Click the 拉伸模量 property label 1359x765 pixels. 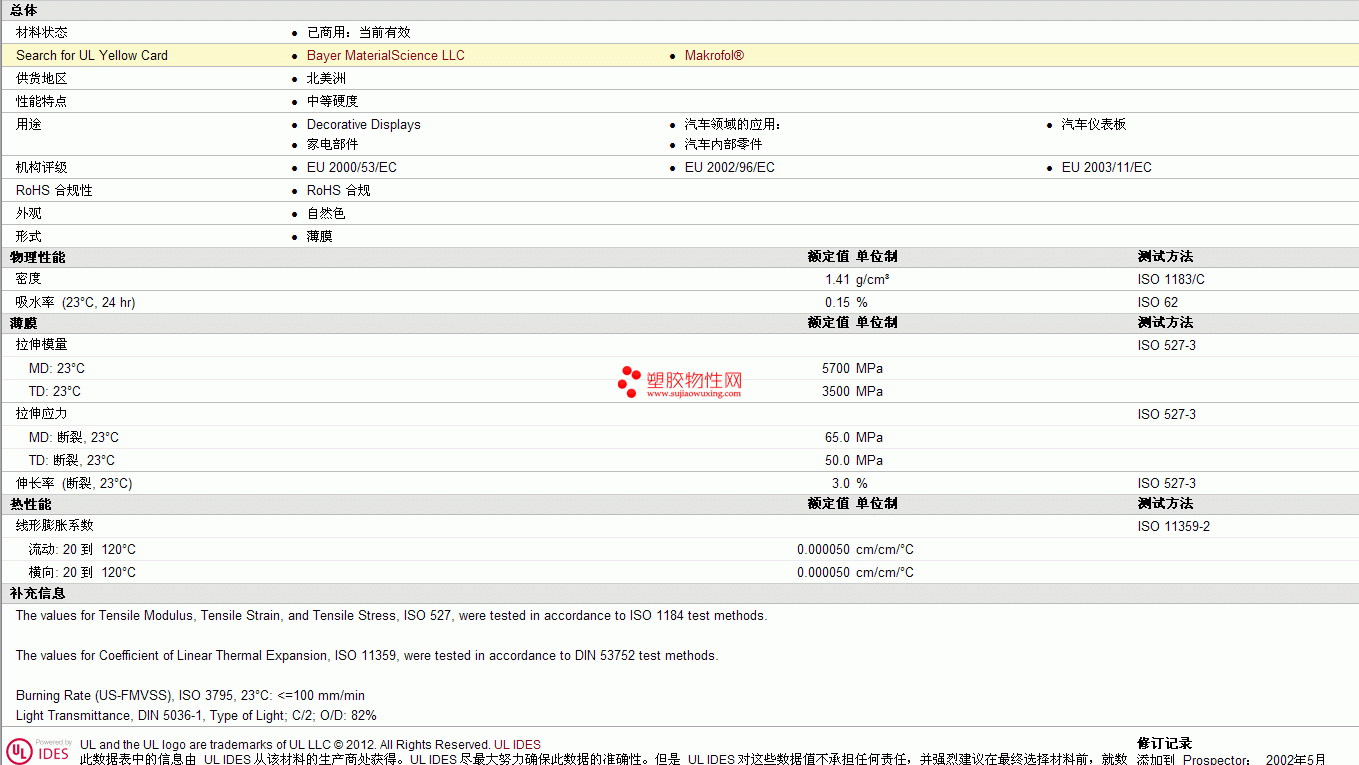(x=42, y=345)
